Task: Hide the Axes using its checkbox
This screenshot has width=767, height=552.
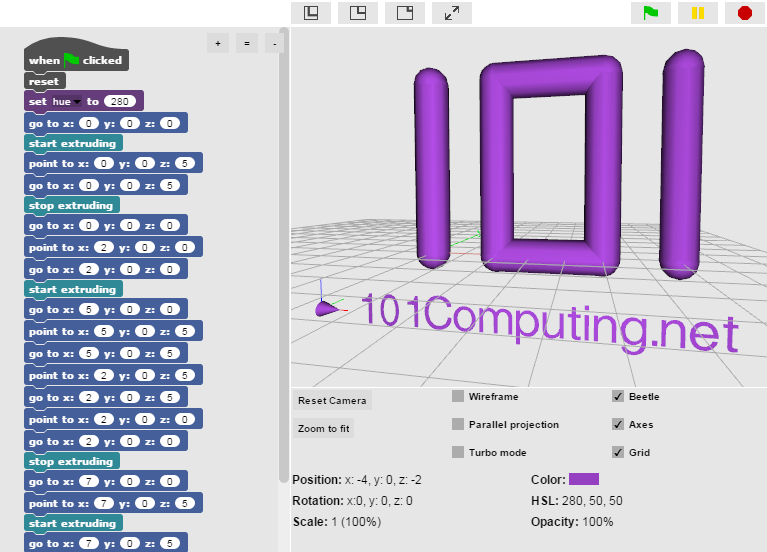Action: pos(618,424)
